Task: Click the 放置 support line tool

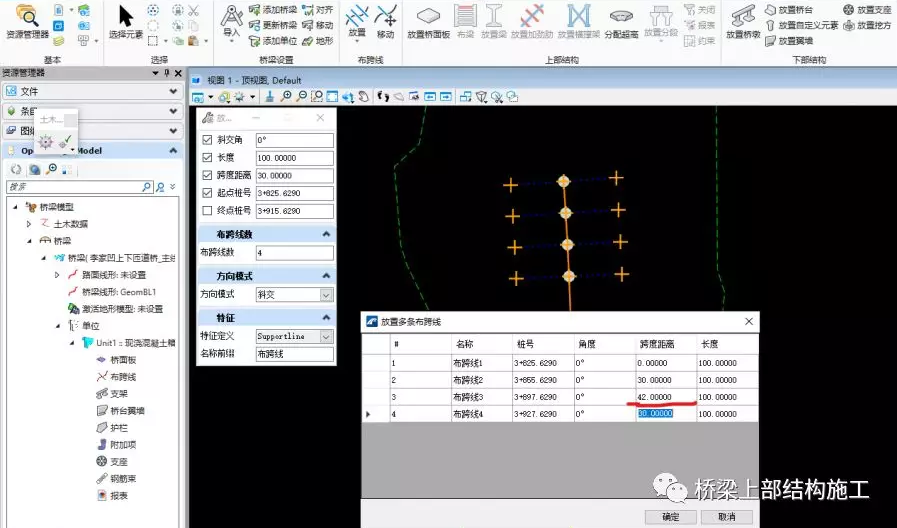Action: (x=357, y=22)
